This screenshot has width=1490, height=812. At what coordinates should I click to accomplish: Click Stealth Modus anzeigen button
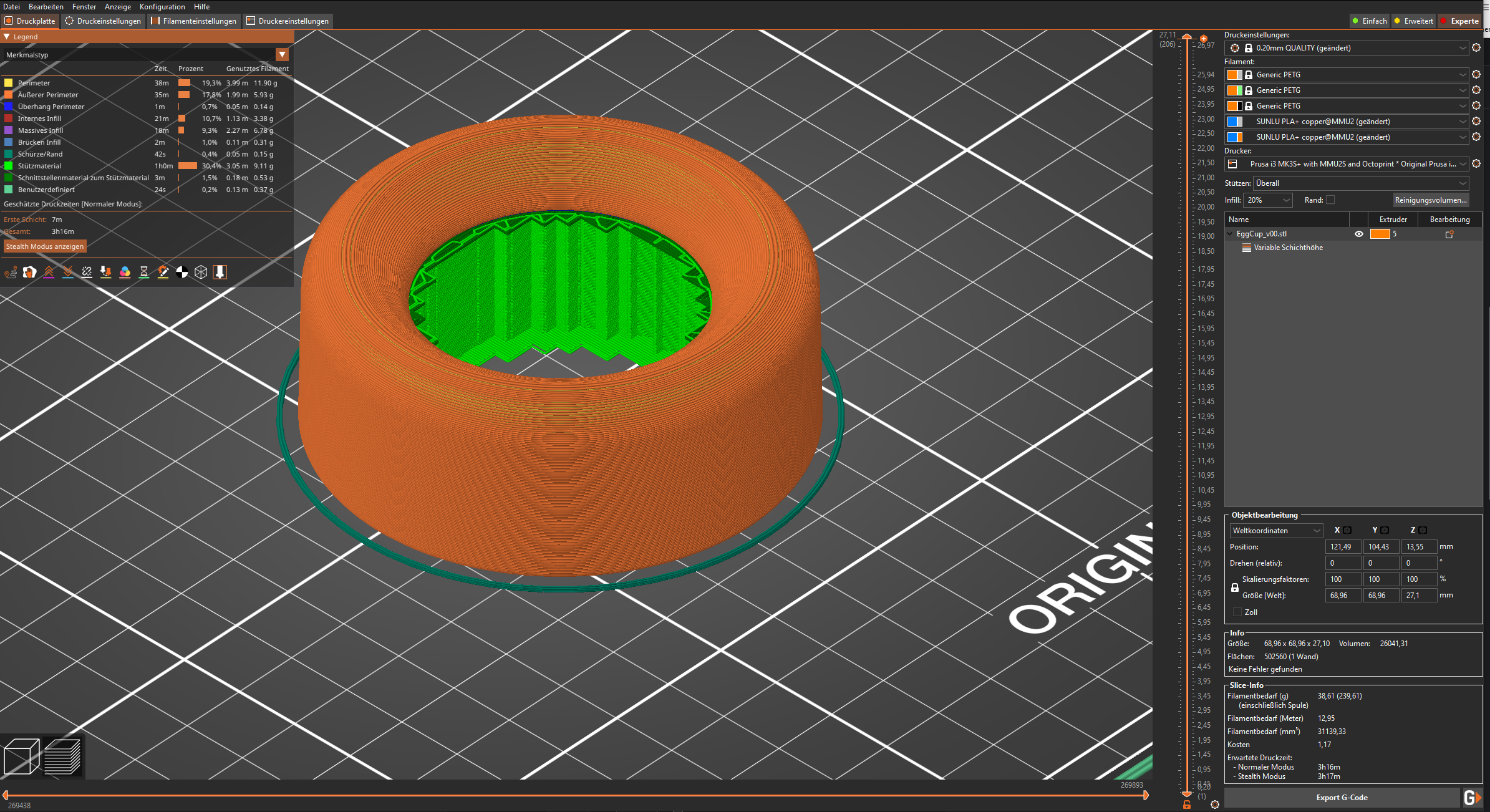pyautogui.click(x=45, y=246)
